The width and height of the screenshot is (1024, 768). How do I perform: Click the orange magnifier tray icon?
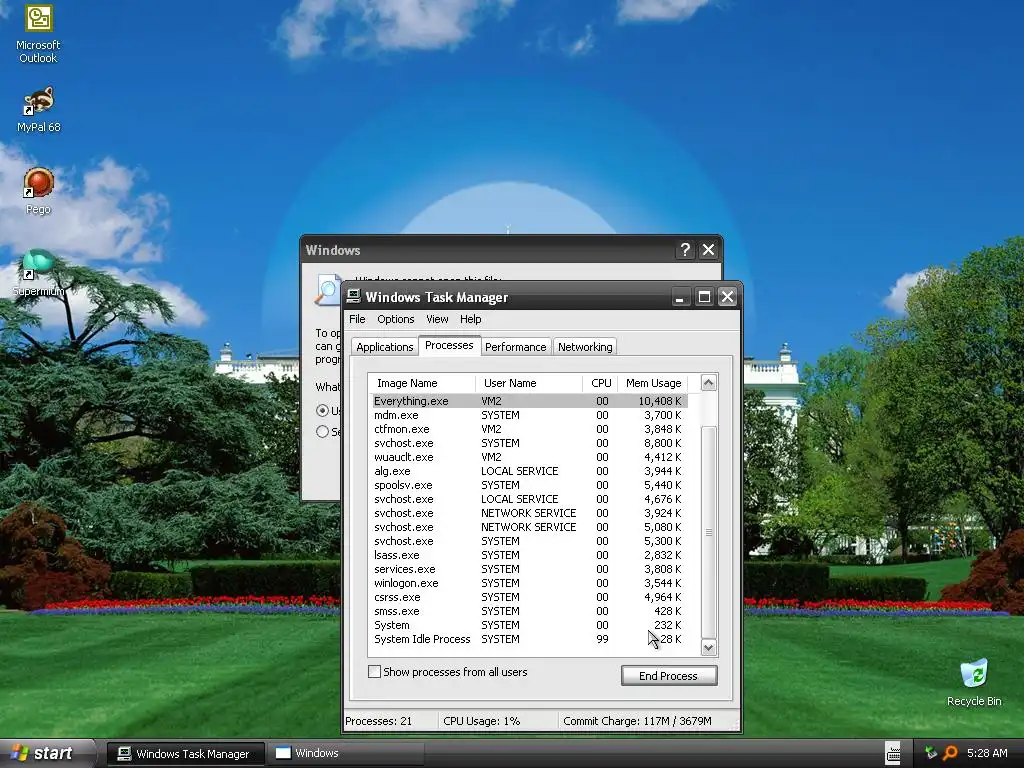click(x=950, y=753)
